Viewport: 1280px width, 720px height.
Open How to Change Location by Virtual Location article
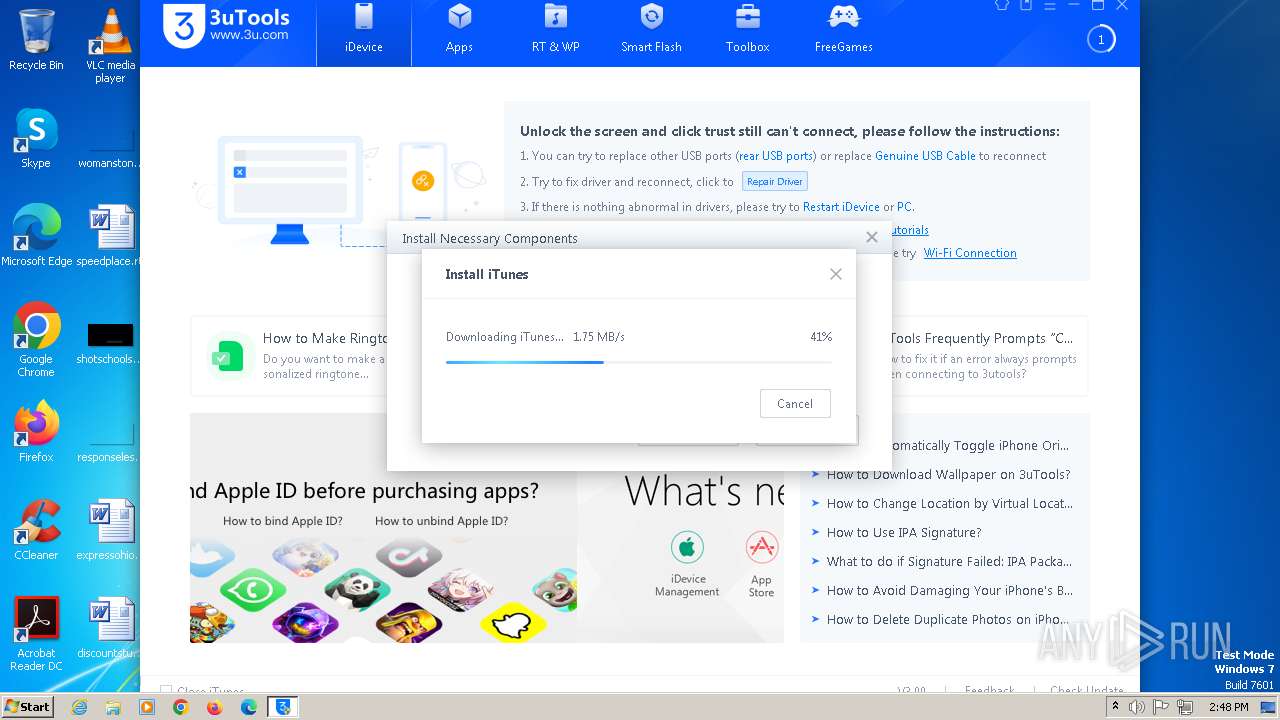[x=949, y=504]
